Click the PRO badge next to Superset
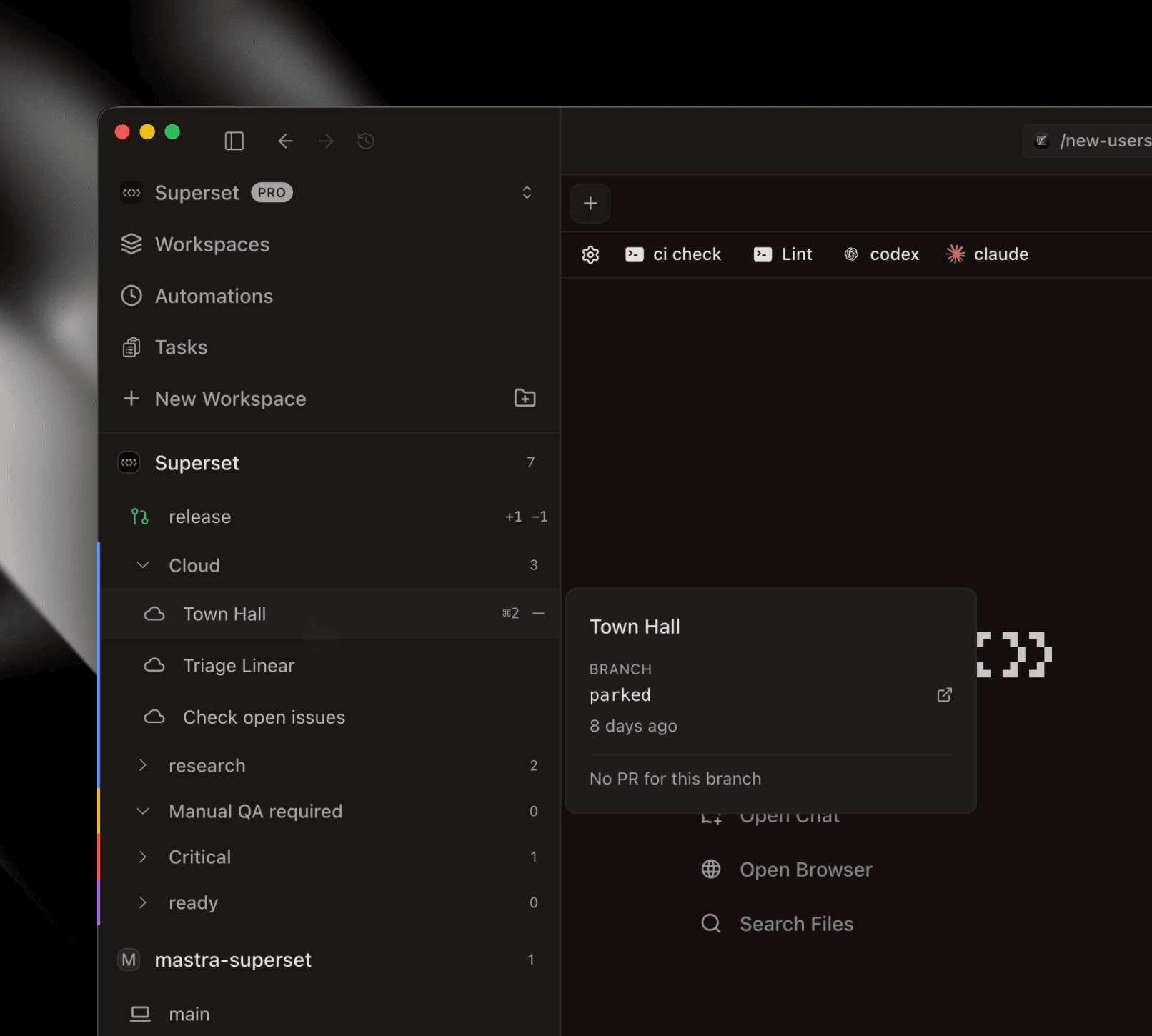Viewport: 1152px width, 1036px height. (272, 193)
